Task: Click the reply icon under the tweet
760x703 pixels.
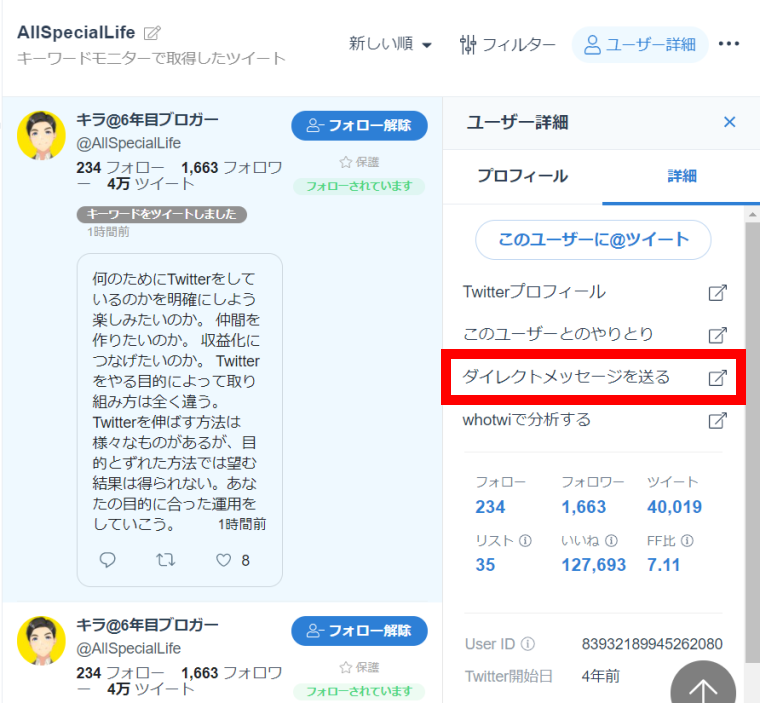Action: pos(108,560)
